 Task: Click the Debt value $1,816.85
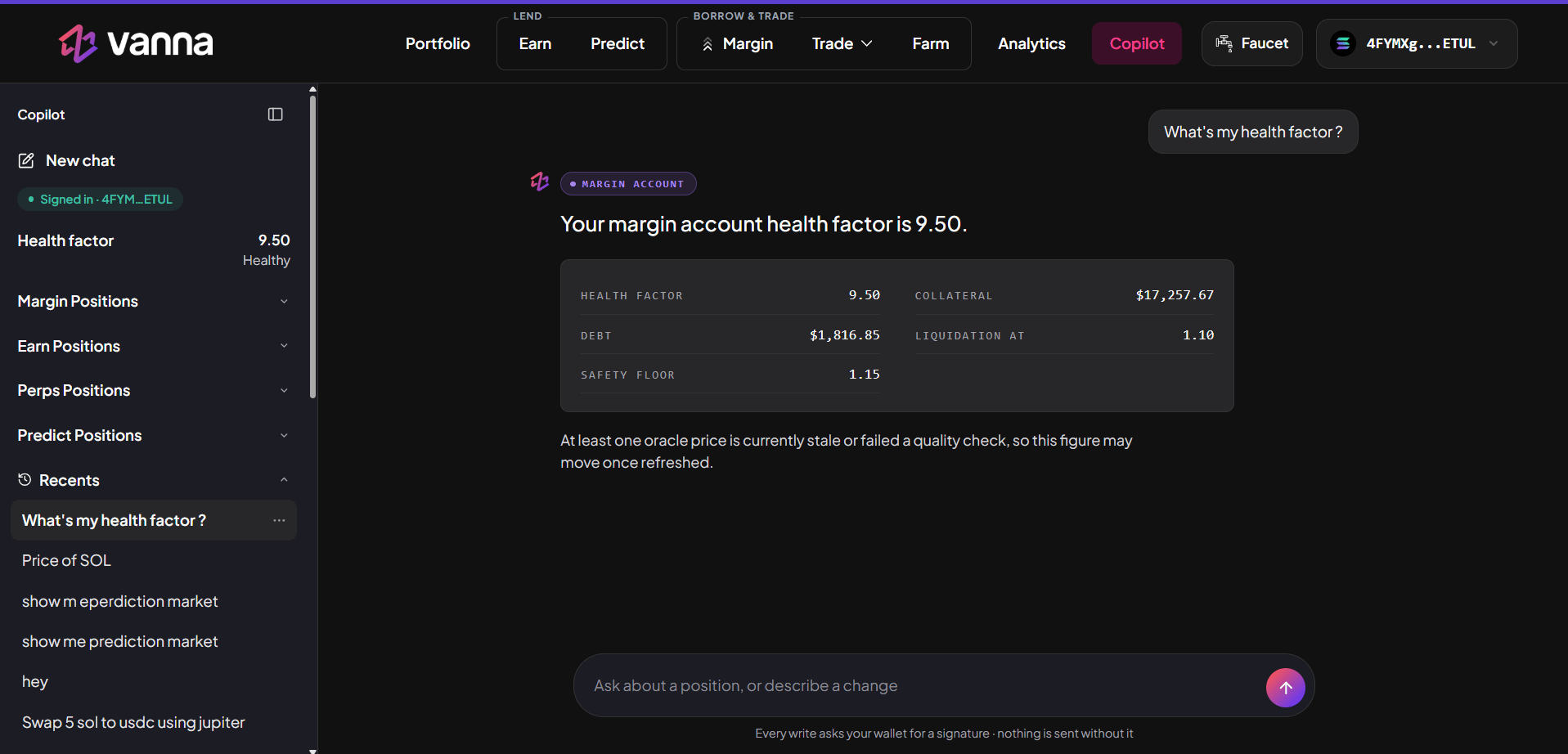(845, 334)
